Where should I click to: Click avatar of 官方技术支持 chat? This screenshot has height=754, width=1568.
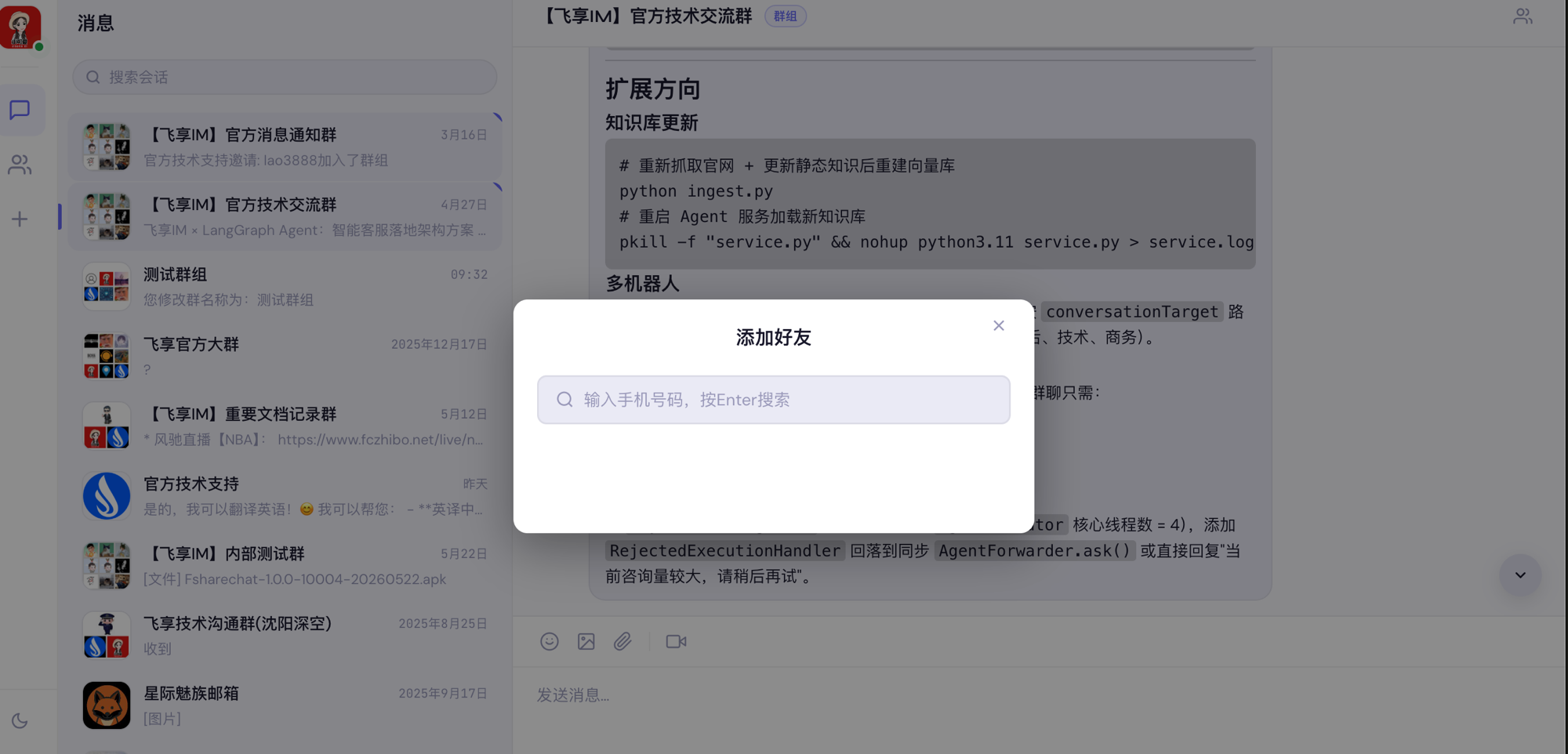tap(107, 496)
